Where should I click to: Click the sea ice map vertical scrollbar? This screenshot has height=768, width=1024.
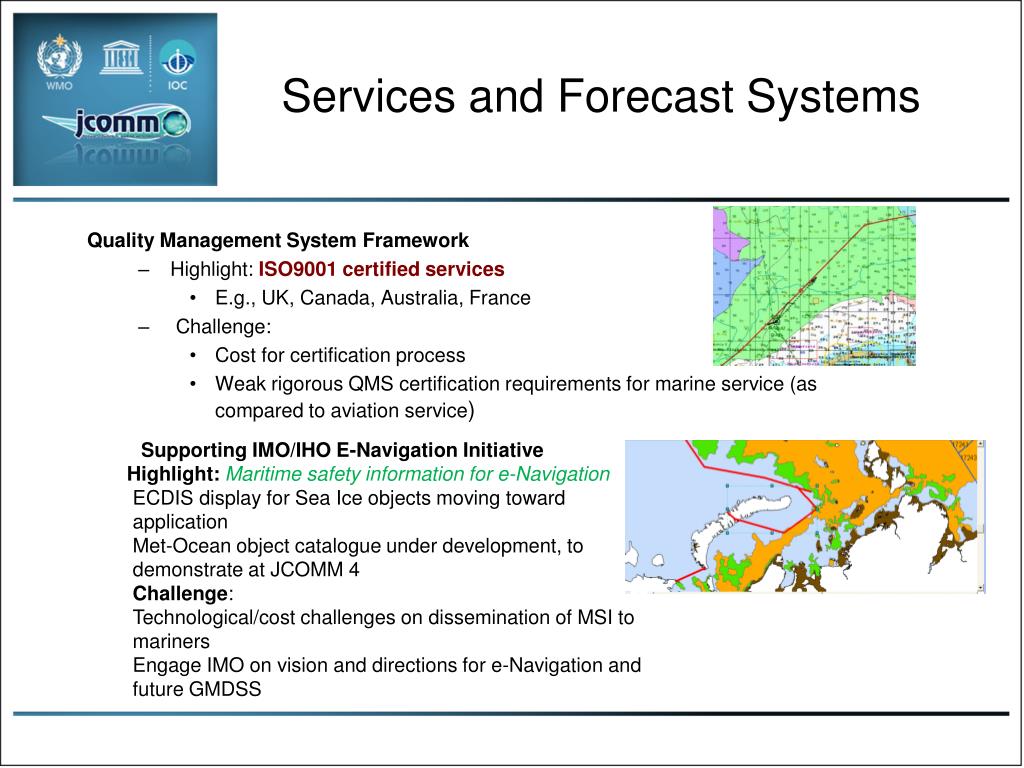[981, 516]
